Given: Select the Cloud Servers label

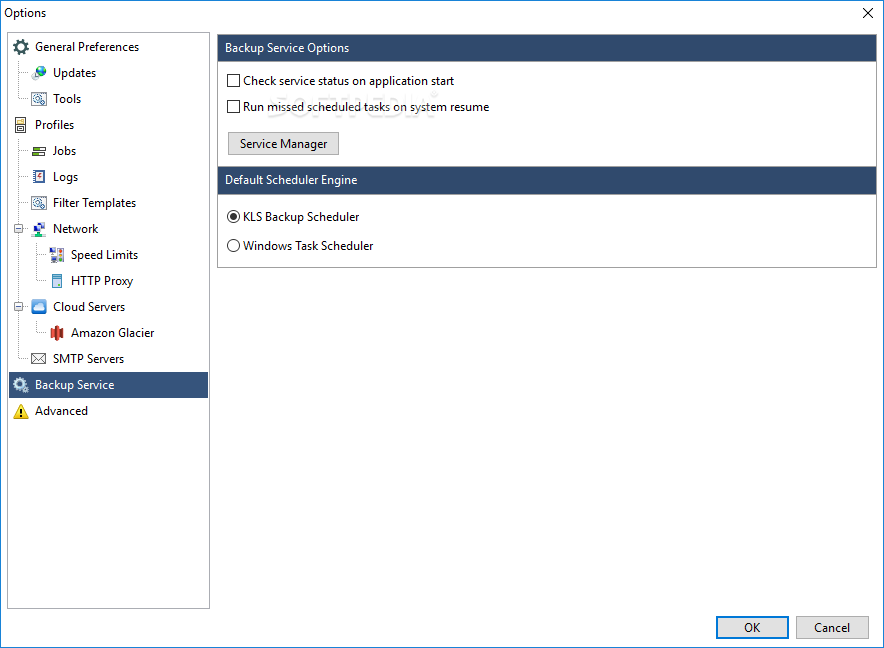Looking at the screenshot, I should coord(89,307).
